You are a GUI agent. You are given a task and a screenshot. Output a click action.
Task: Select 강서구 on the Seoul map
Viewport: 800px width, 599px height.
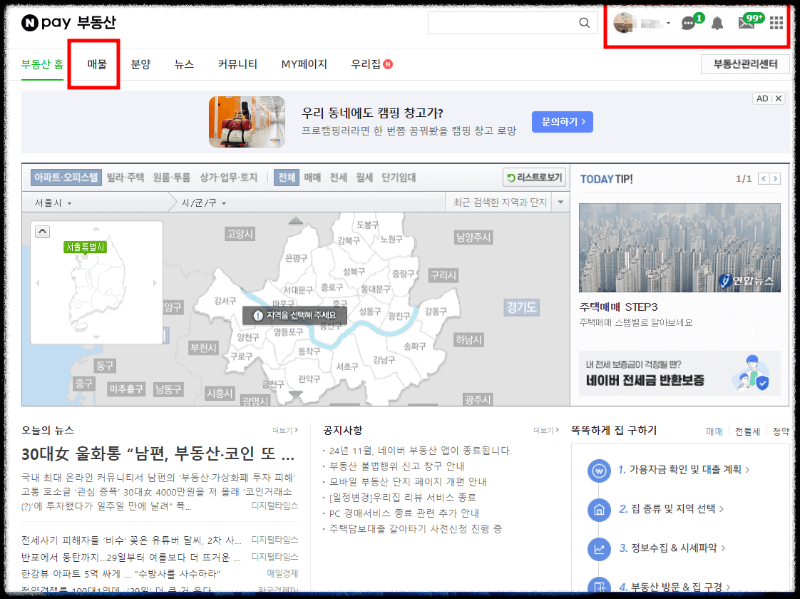[x=225, y=301]
